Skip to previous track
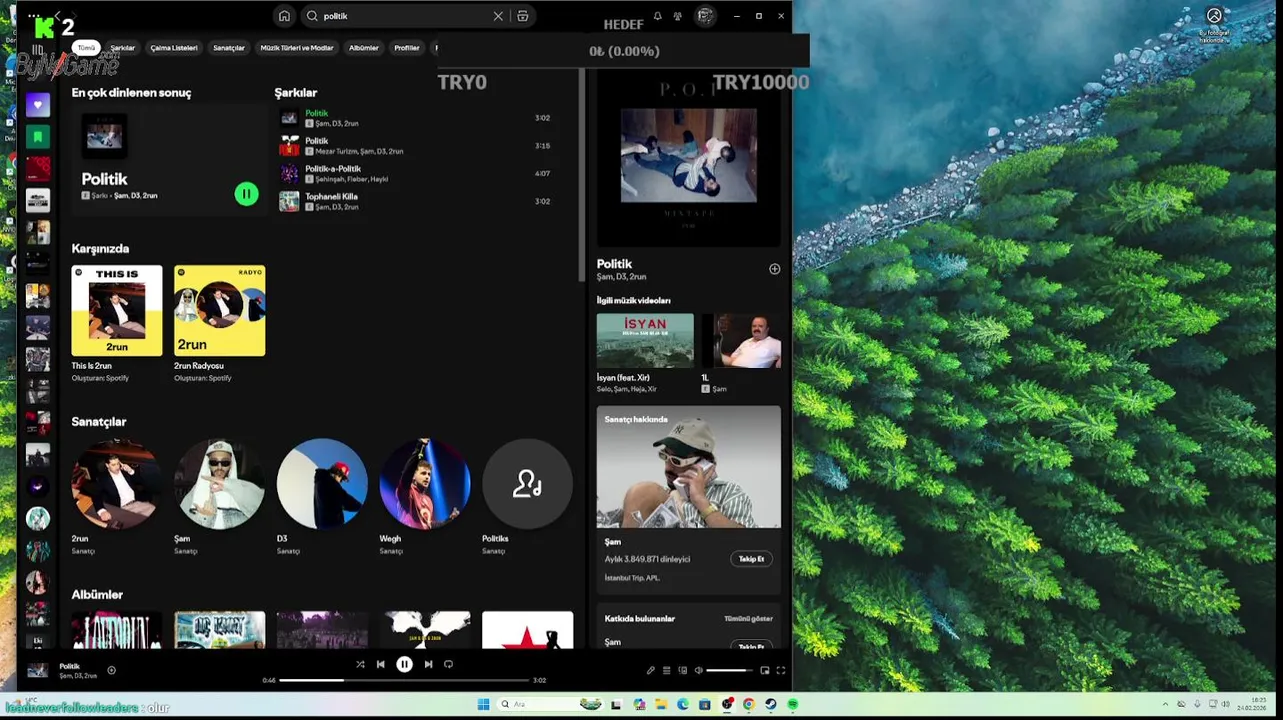Viewport: 1283px width, 720px height. click(380, 664)
